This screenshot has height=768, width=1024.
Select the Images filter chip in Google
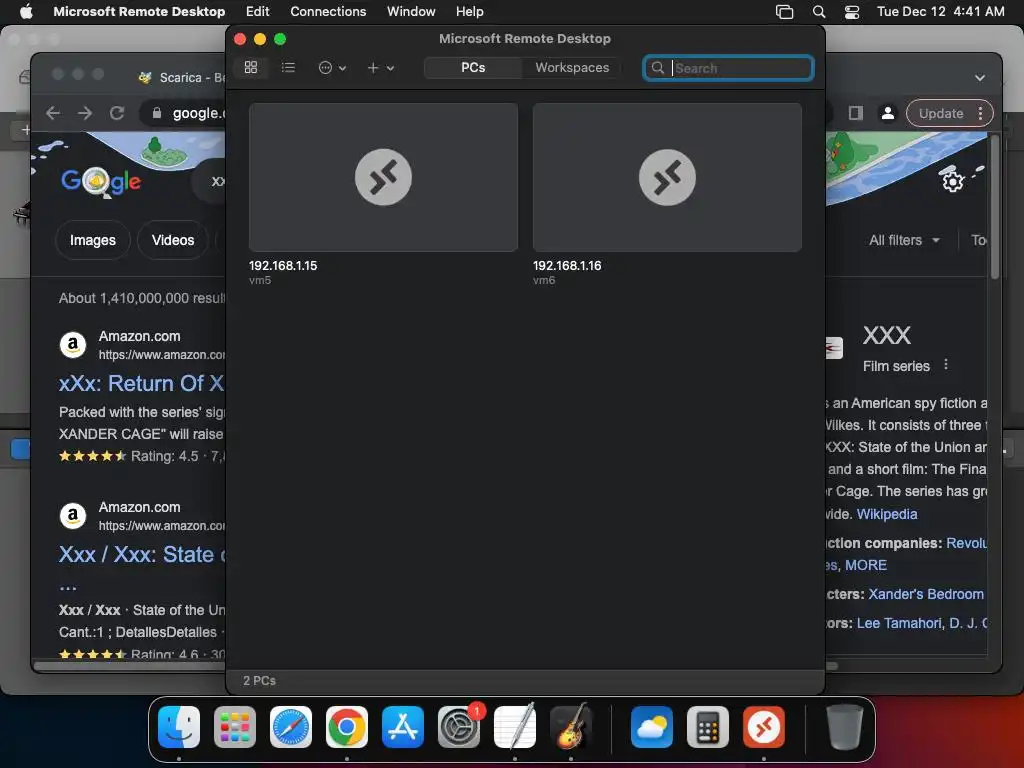pos(93,240)
